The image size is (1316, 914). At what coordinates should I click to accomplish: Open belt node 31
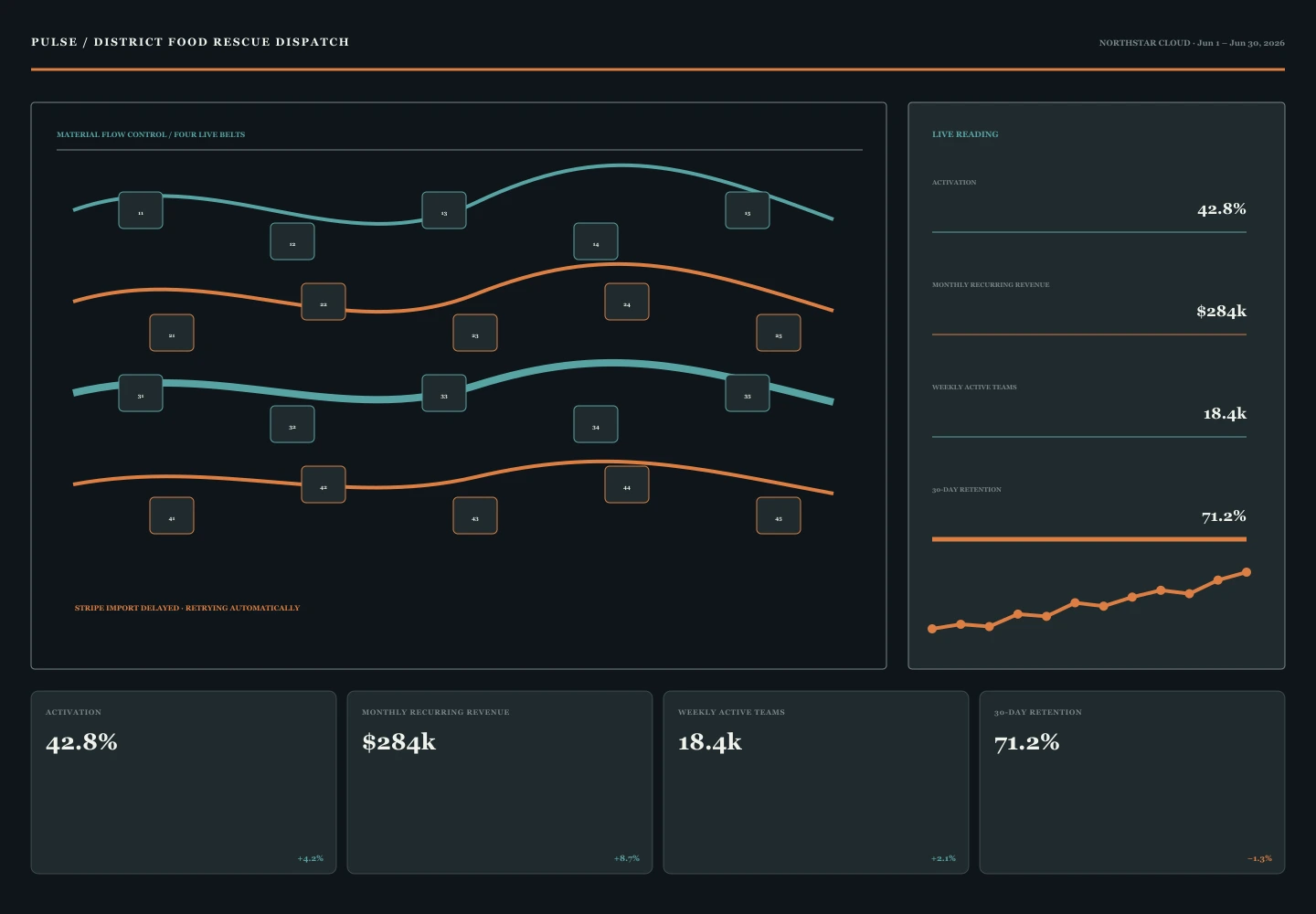coord(141,393)
